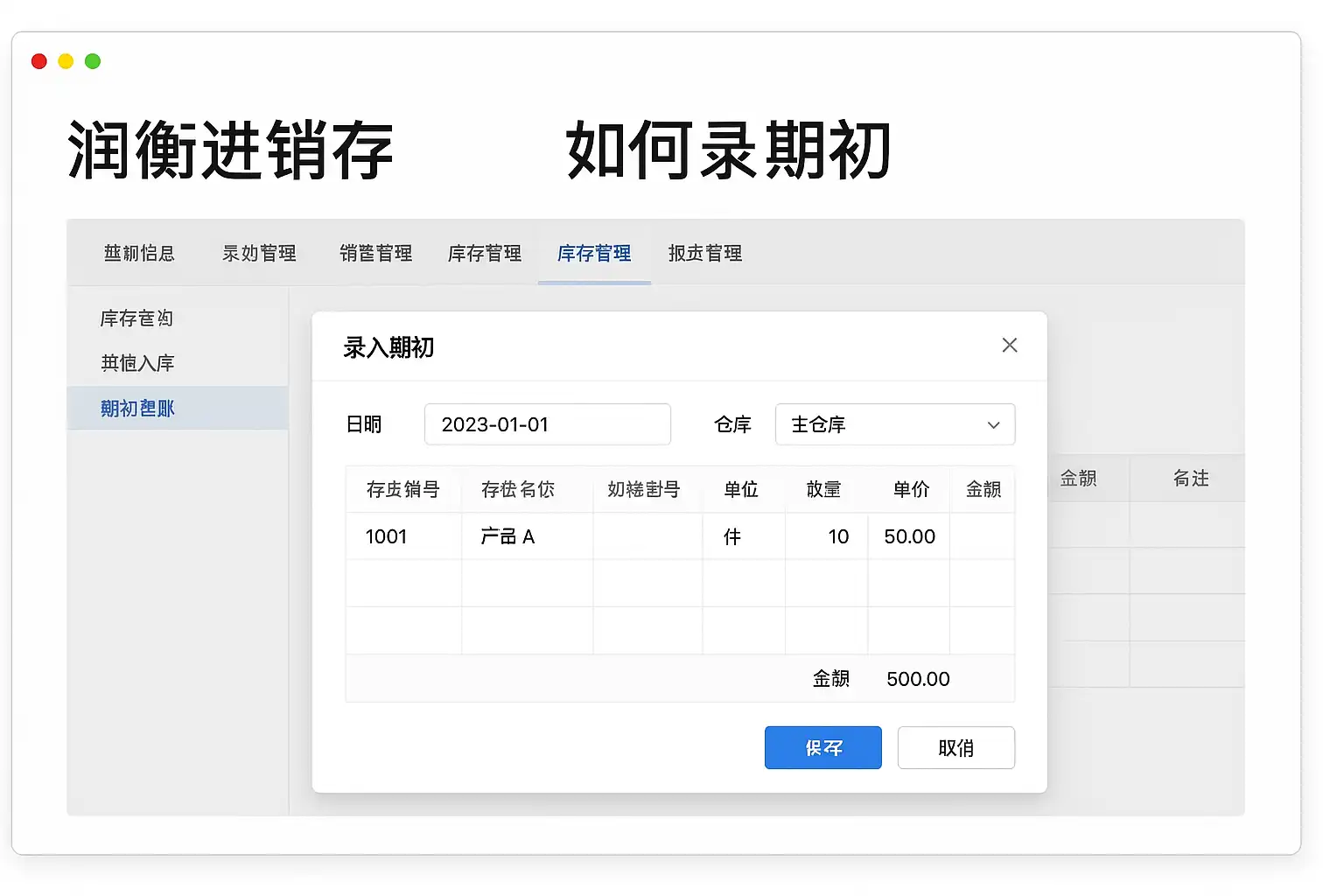Close the 录入期初 dialog with the X icon
Viewport: 1344px width, 896px height.
[x=1009, y=346]
